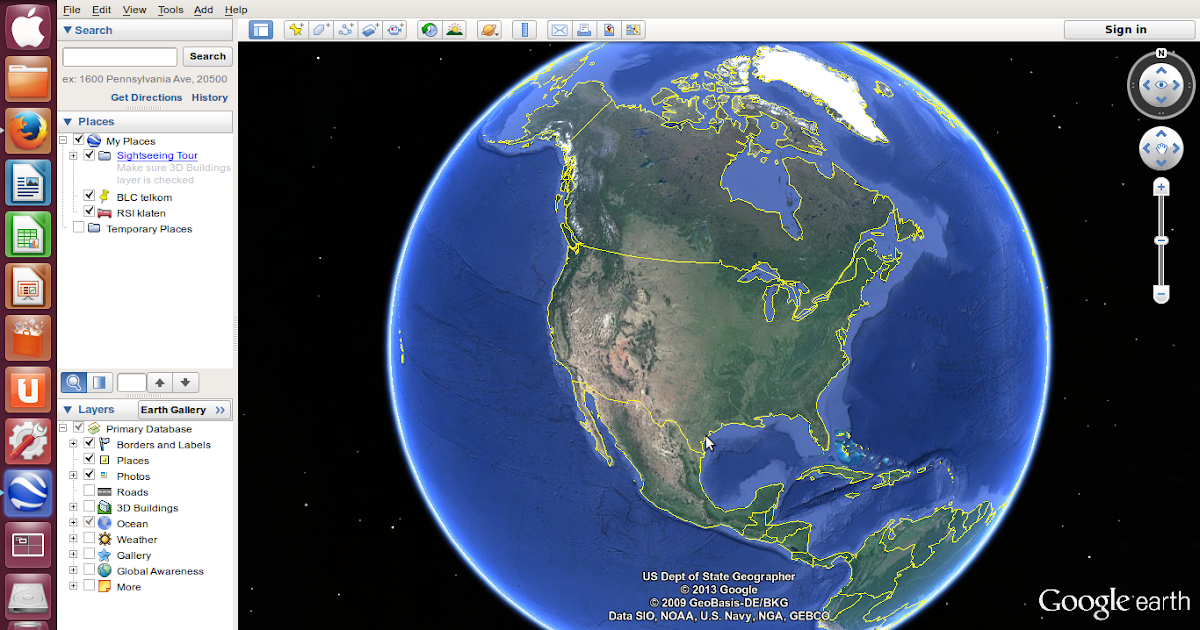This screenshot has width=1200, height=630.
Task: Open the Tools menu
Action: 171,9
